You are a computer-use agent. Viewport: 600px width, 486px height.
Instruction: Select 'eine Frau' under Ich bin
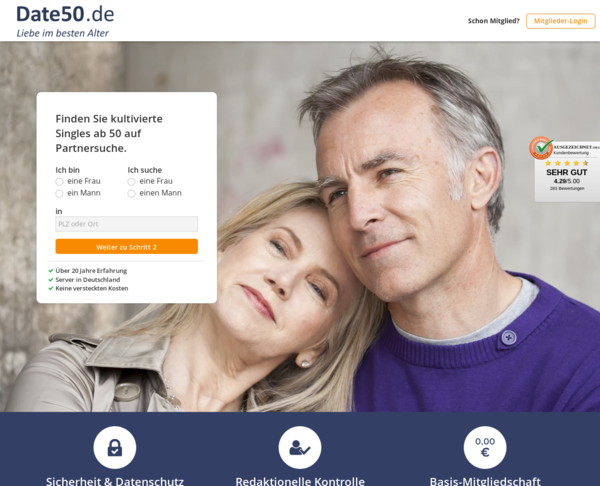59,181
